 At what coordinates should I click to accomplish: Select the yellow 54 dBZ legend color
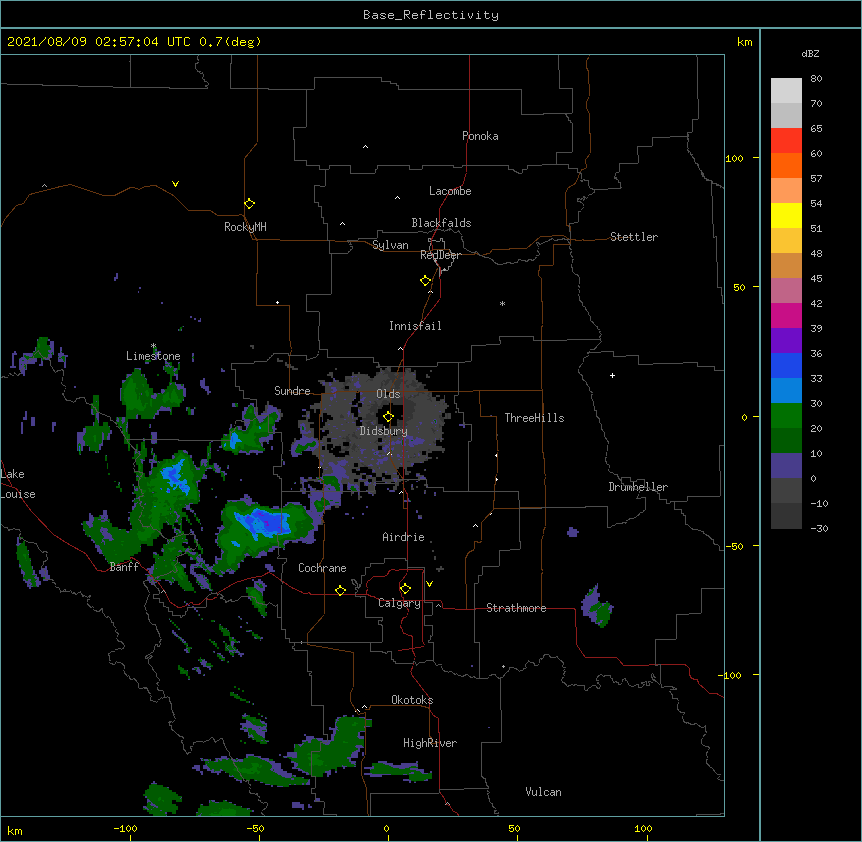[786, 215]
